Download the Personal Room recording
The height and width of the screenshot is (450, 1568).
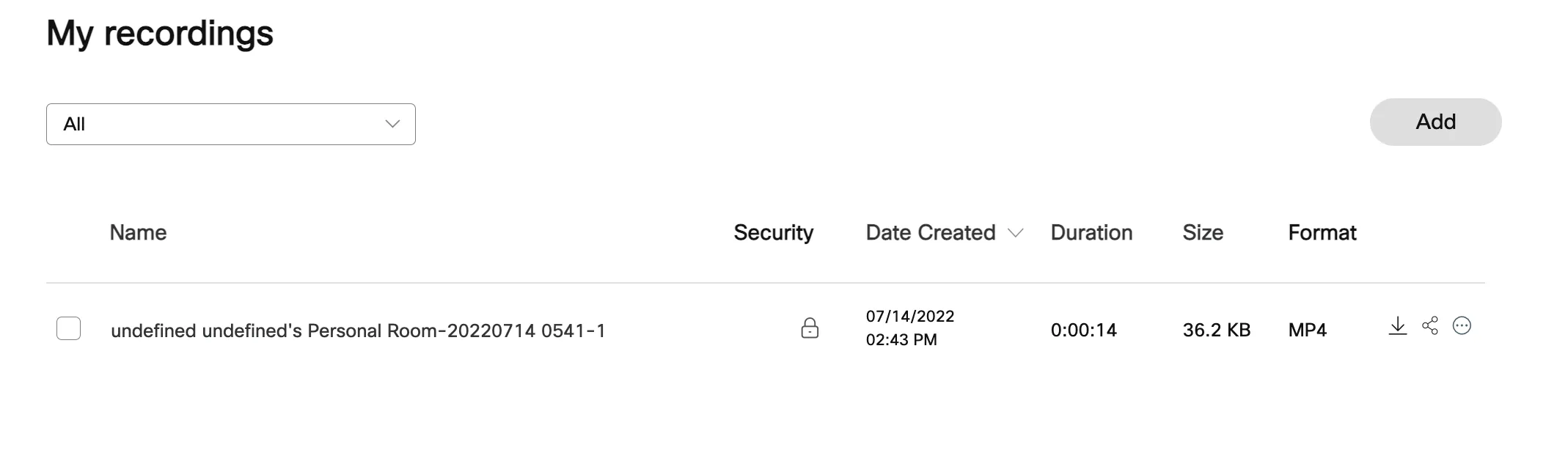[x=1398, y=326]
